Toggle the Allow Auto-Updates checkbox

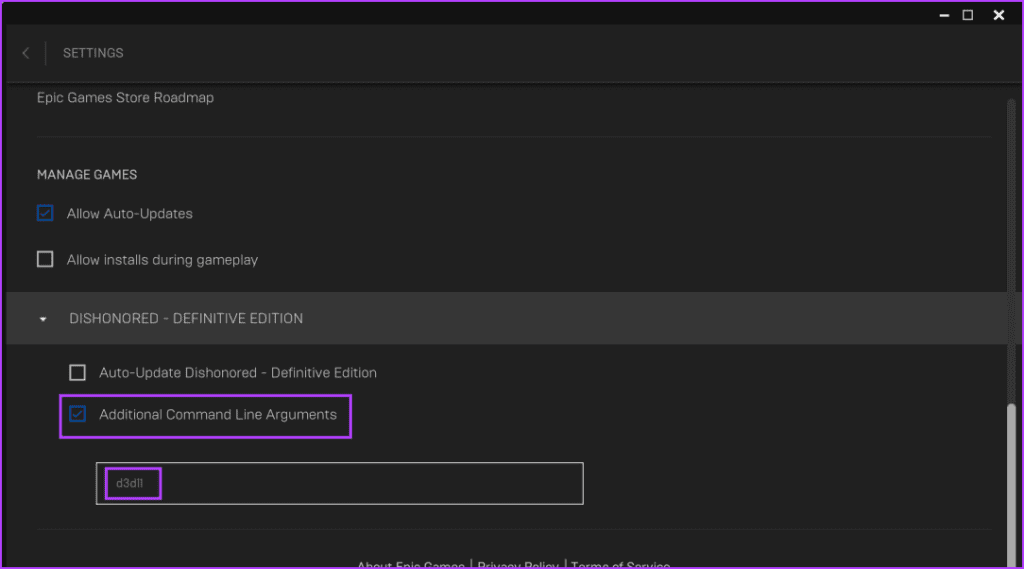click(x=45, y=213)
